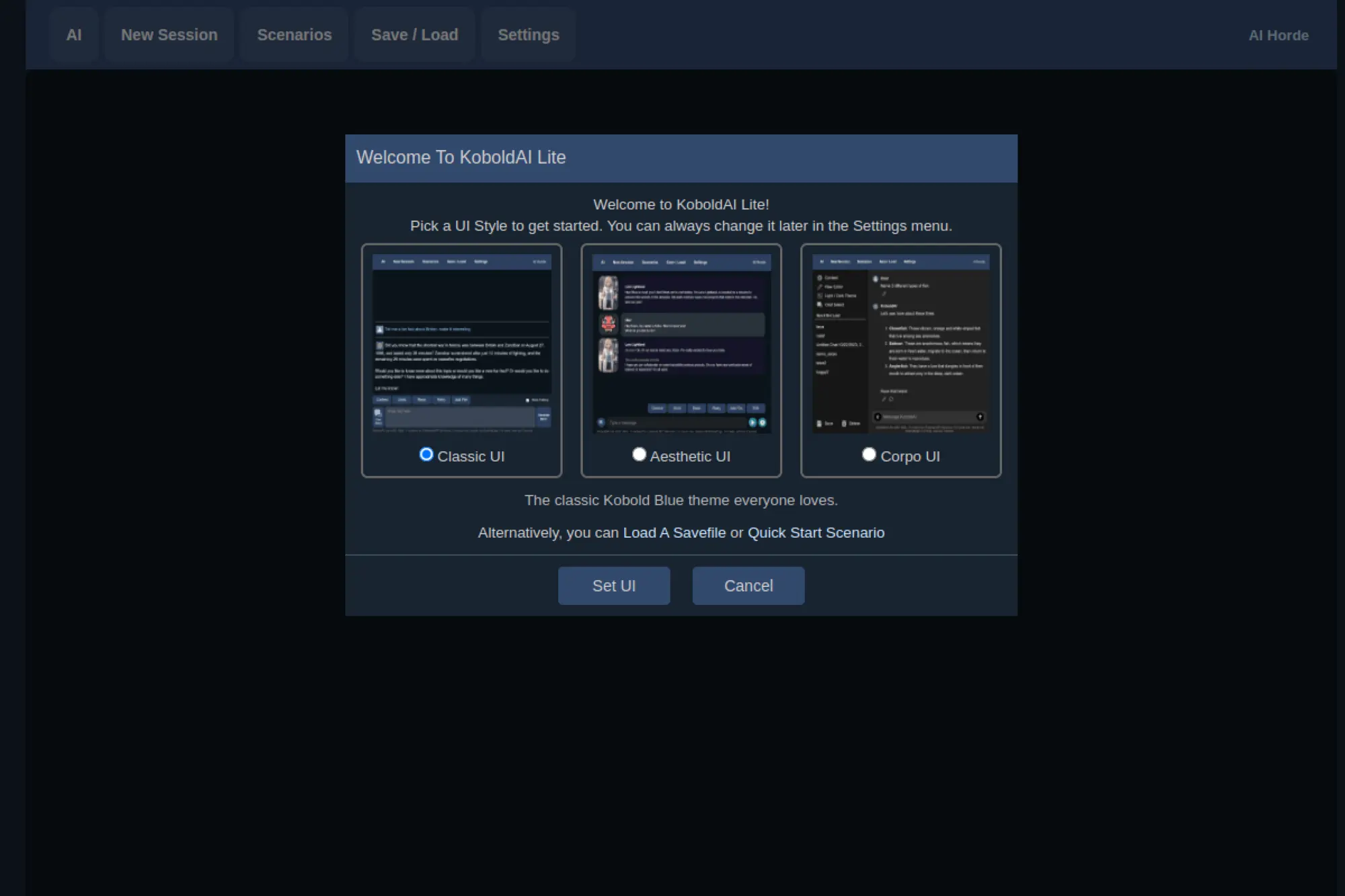Click the Corpo UI preview thumbnail
Screen dimensions: 1345x896
tap(900, 343)
